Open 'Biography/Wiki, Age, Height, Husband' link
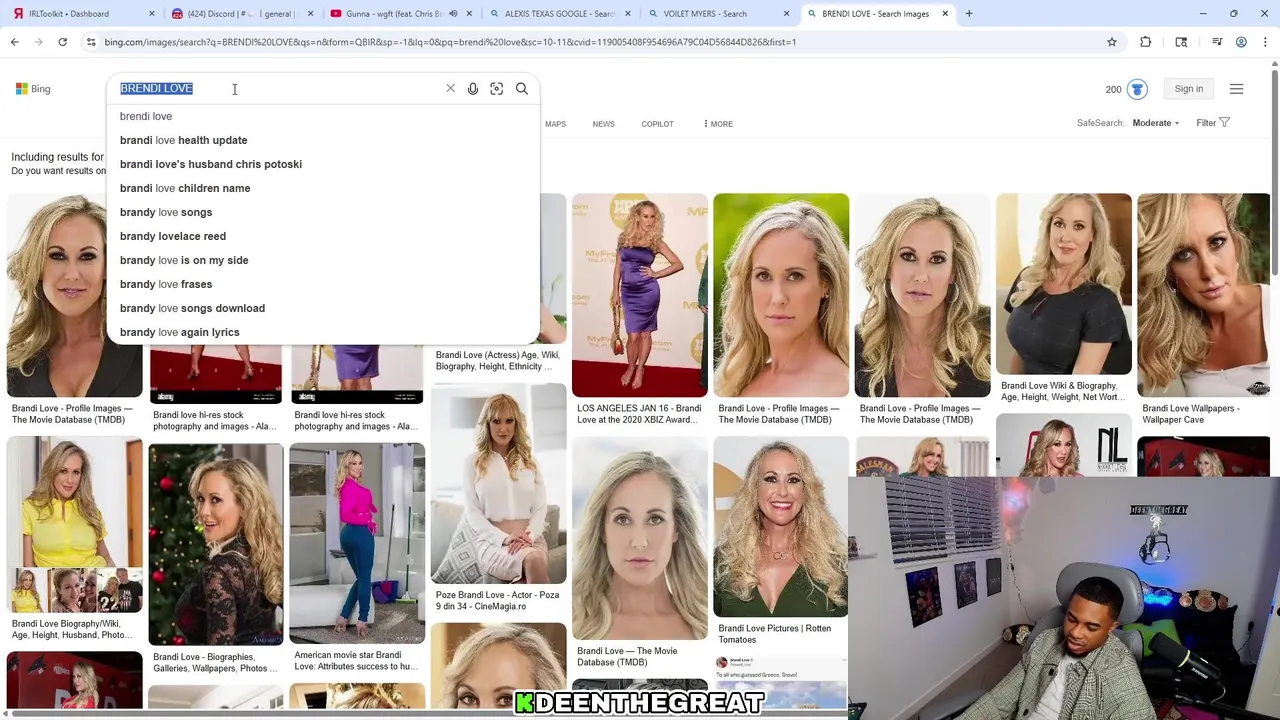Image resolution: width=1280 pixels, height=720 pixels. click(x=72, y=629)
